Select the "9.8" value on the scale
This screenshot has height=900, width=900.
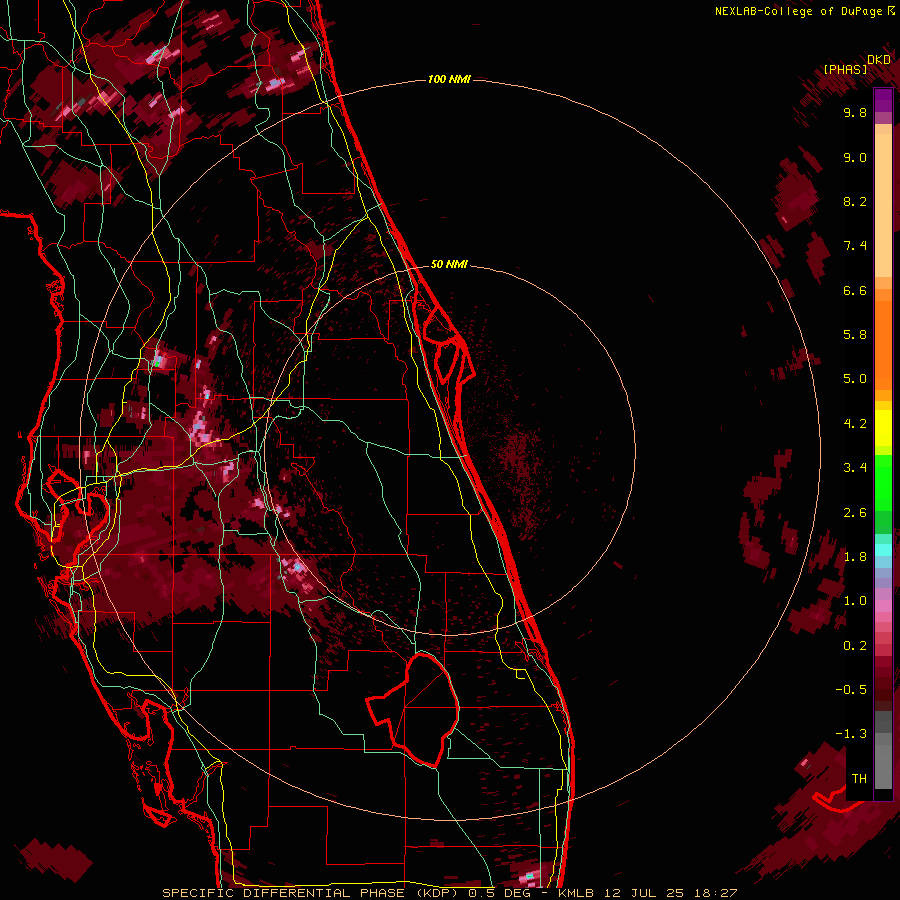(x=855, y=112)
